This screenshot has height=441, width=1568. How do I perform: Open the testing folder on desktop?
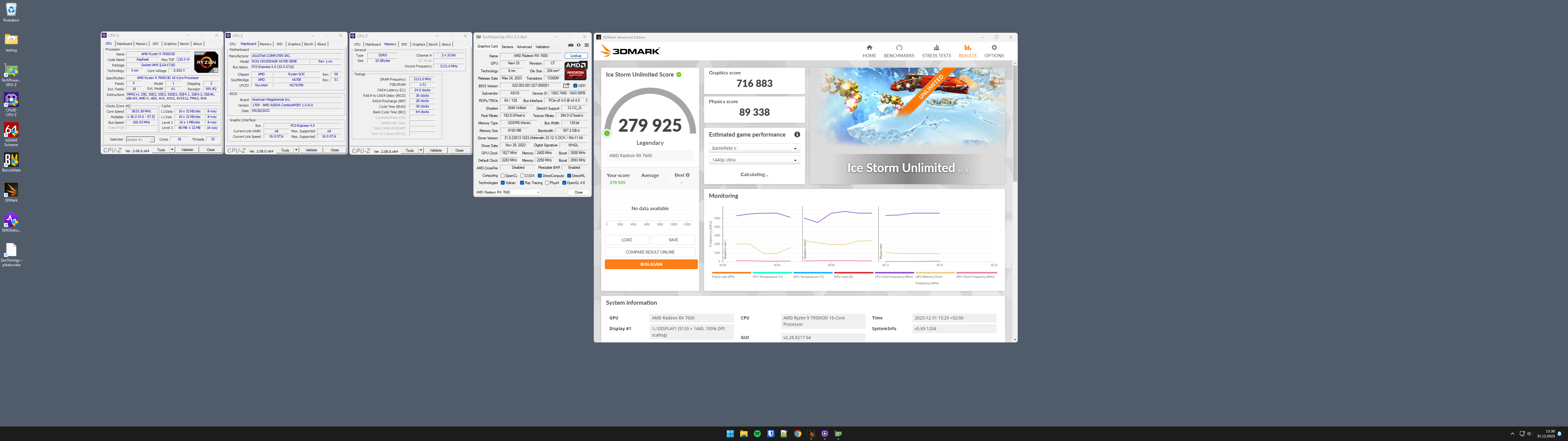[11, 42]
